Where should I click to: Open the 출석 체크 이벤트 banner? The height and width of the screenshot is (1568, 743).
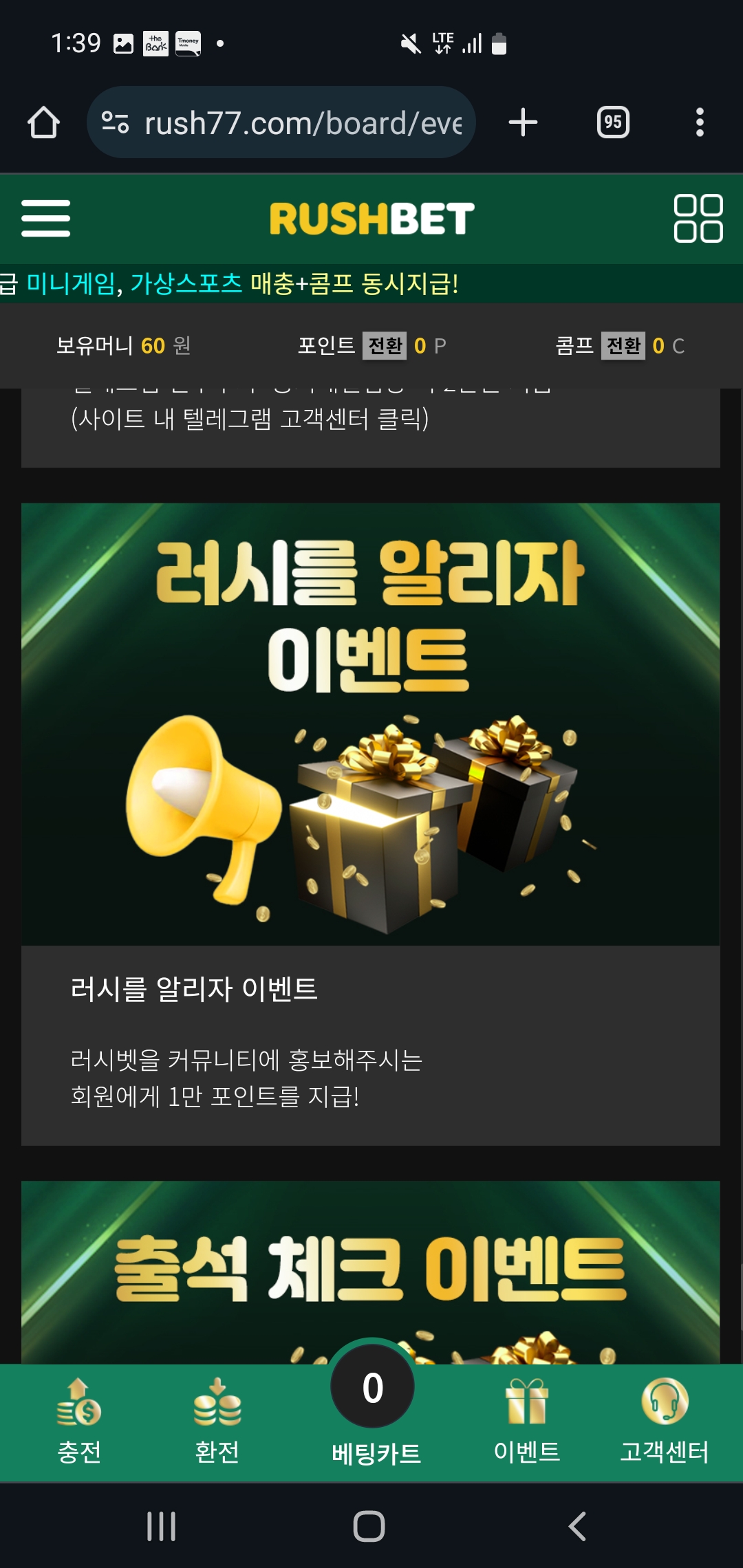point(371,1272)
